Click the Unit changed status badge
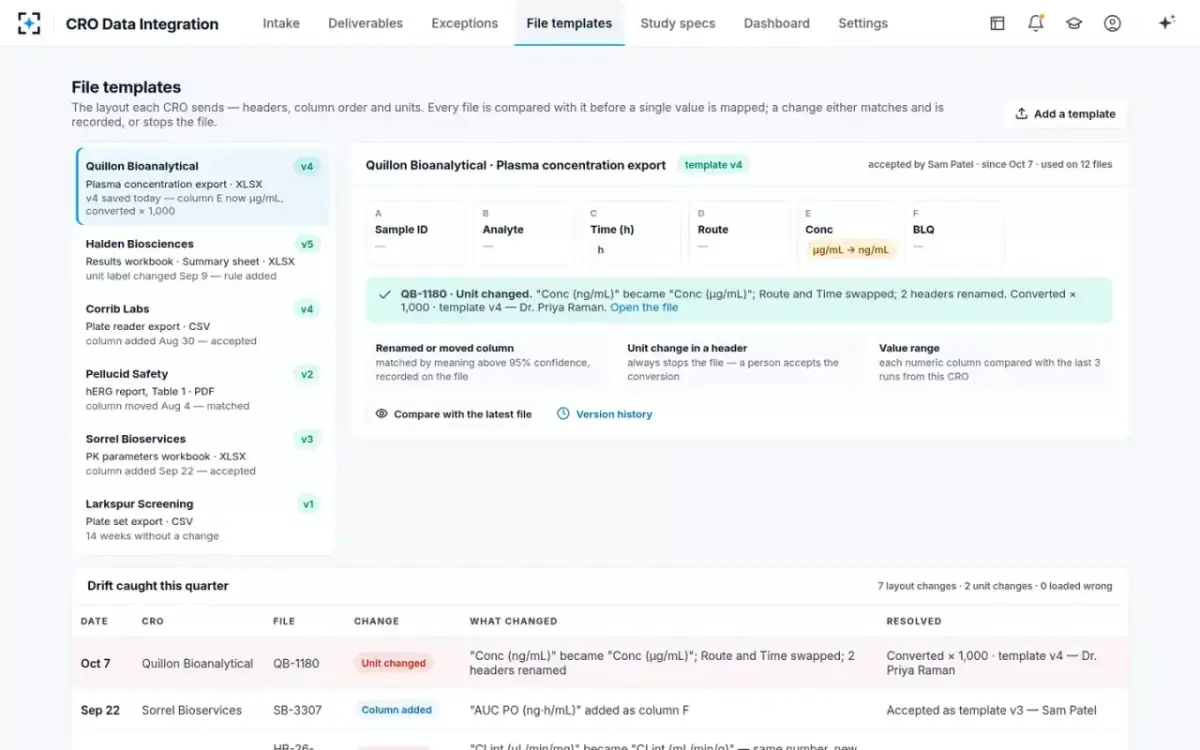This screenshot has height=750, width=1200. [394, 663]
